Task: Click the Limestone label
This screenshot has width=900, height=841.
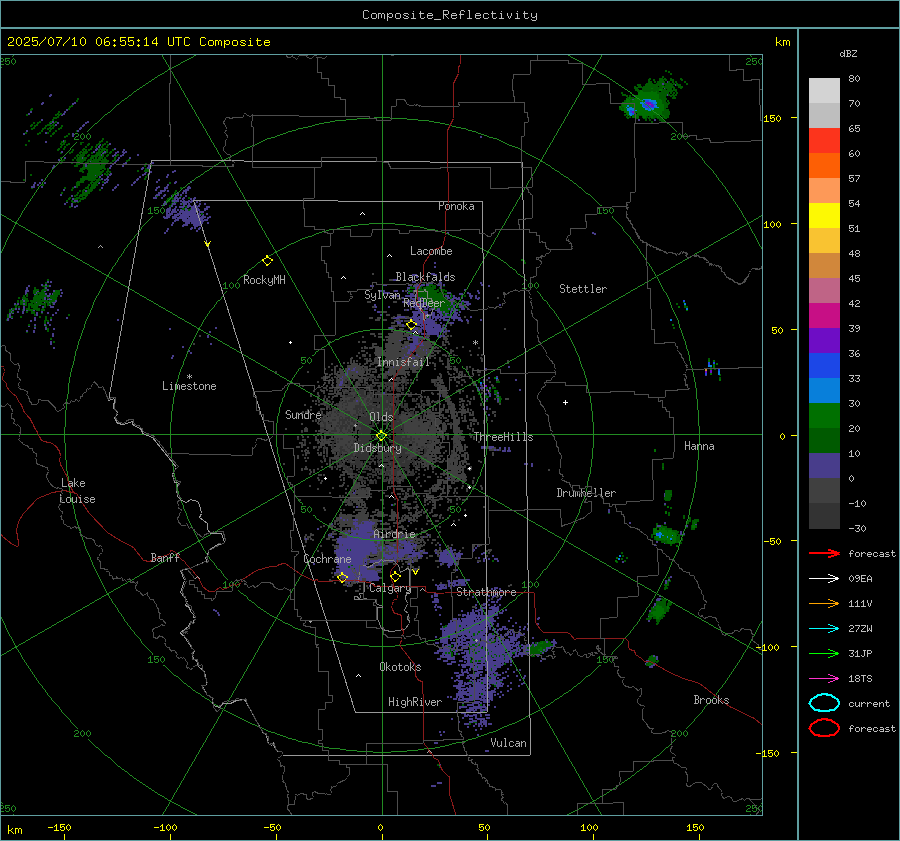Action: [x=189, y=386]
